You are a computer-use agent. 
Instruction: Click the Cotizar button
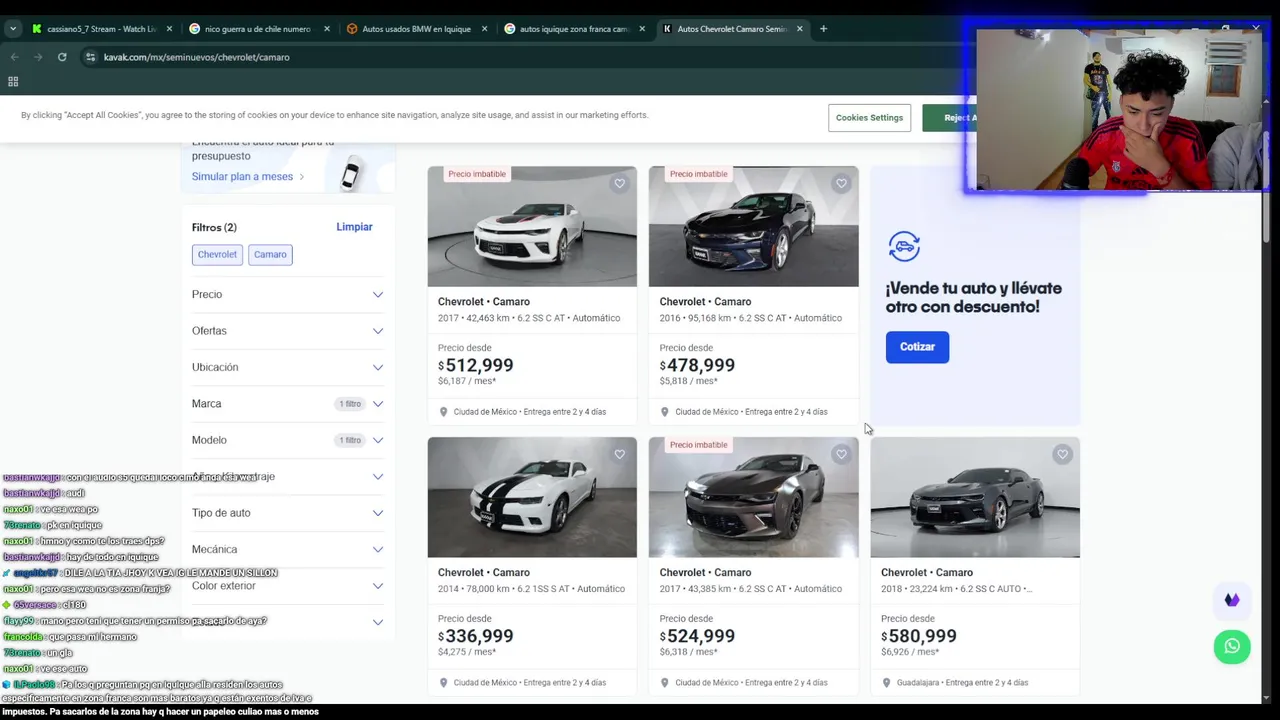point(917,347)
